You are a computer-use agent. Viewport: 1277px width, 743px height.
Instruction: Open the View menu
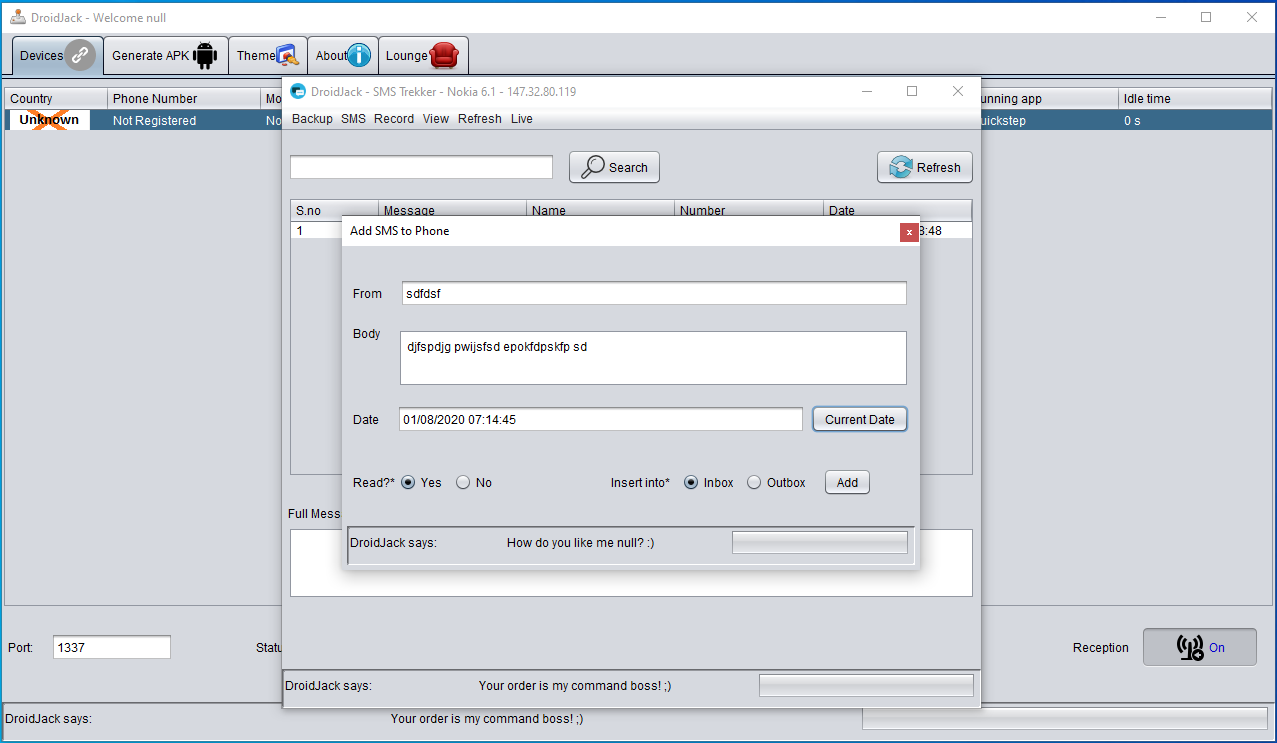pos(436,119)
